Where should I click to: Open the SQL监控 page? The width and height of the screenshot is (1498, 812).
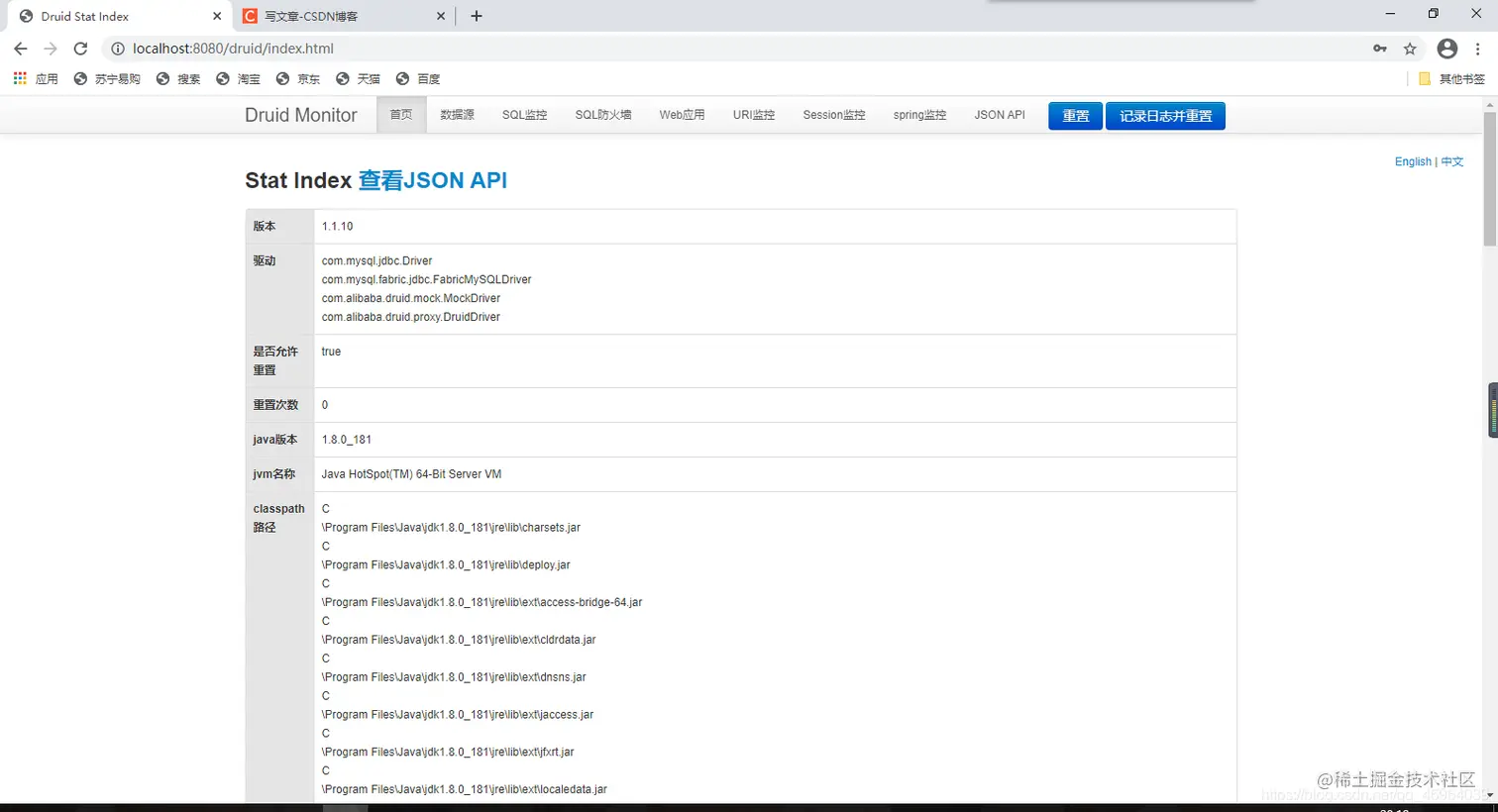(x=524, y=115)
